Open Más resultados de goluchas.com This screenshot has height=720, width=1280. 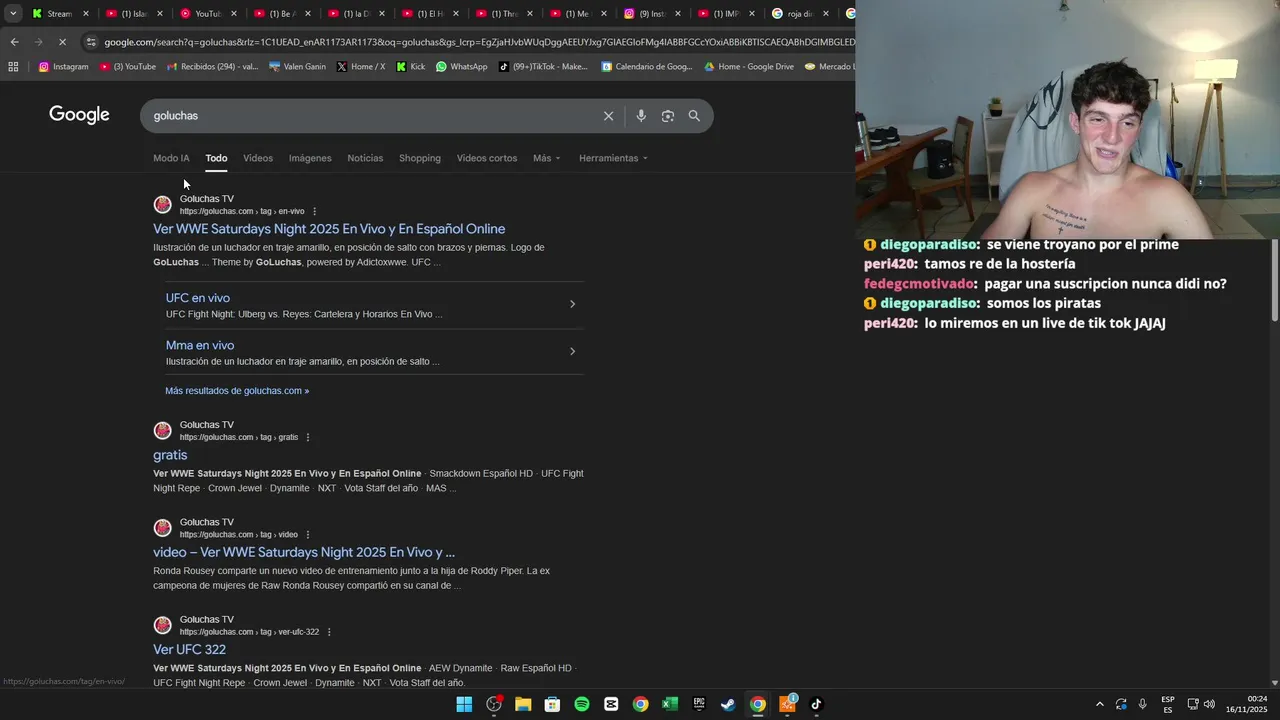click(x=237, y=391)
